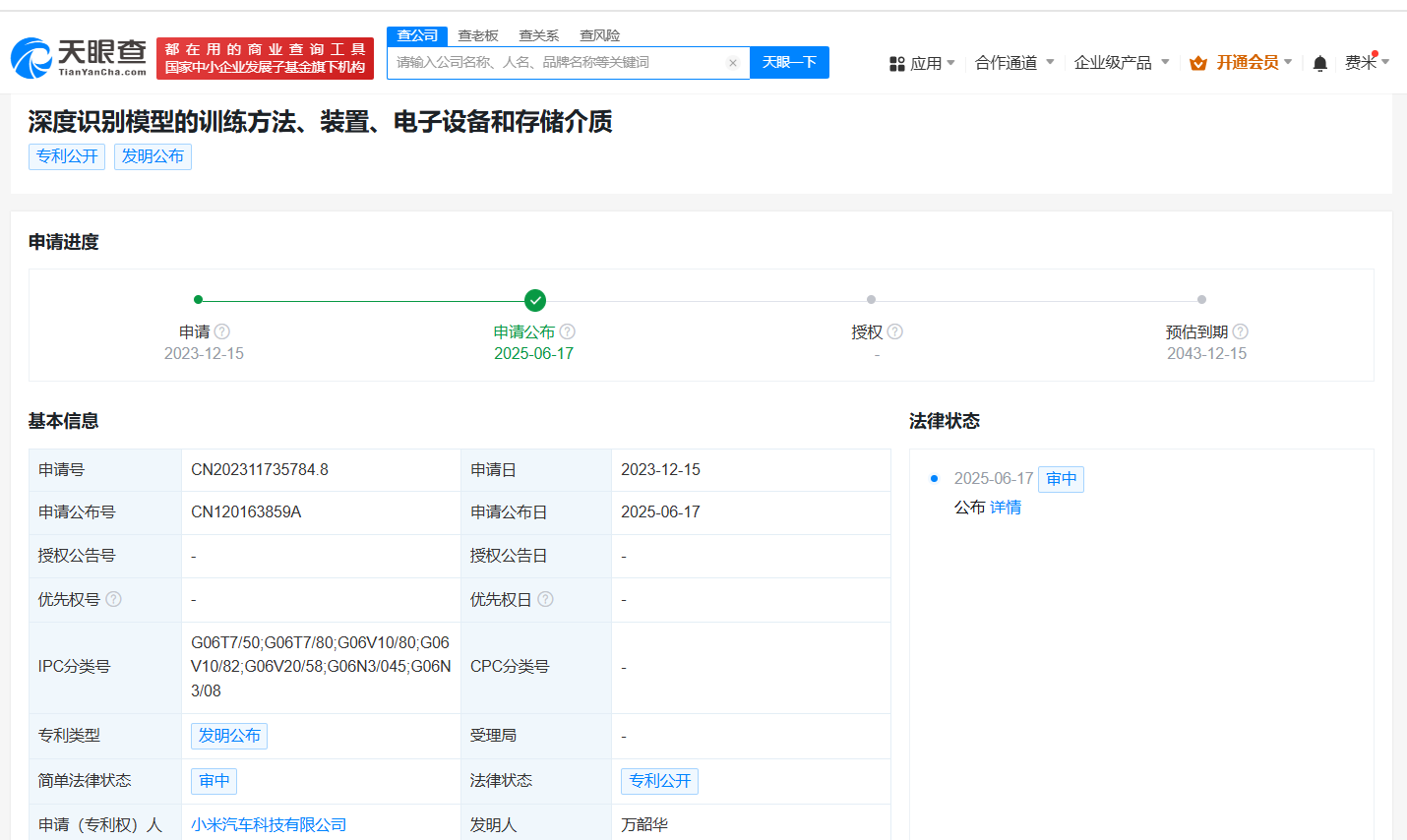Click the help icon next to 申请

tap(222, 331)
